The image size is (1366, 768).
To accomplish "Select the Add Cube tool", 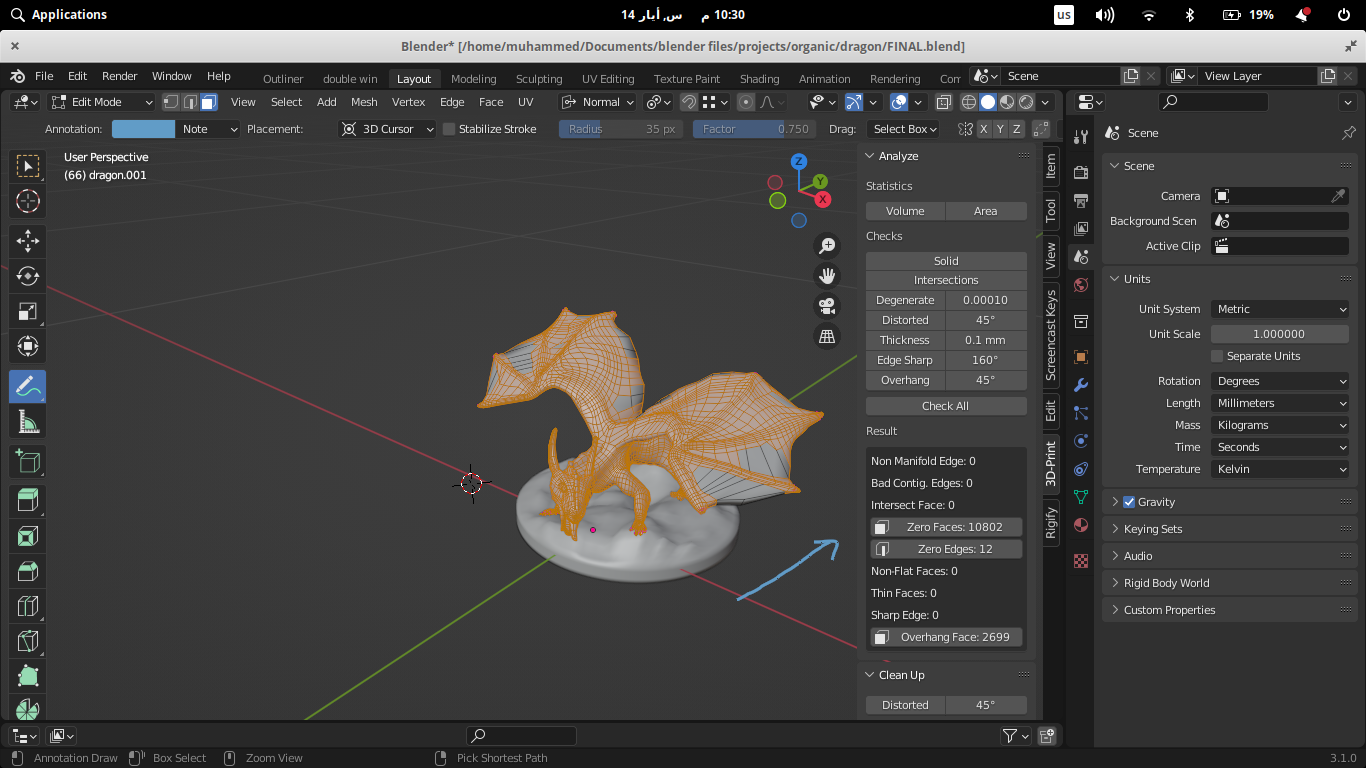I will (28, 461).
